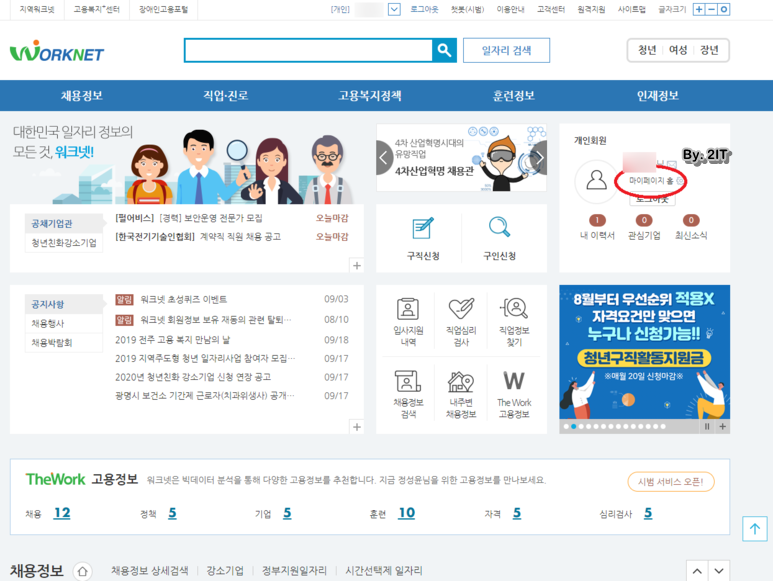Click the 일자리 검색 button
773x581 pixels.
(506, 50)
